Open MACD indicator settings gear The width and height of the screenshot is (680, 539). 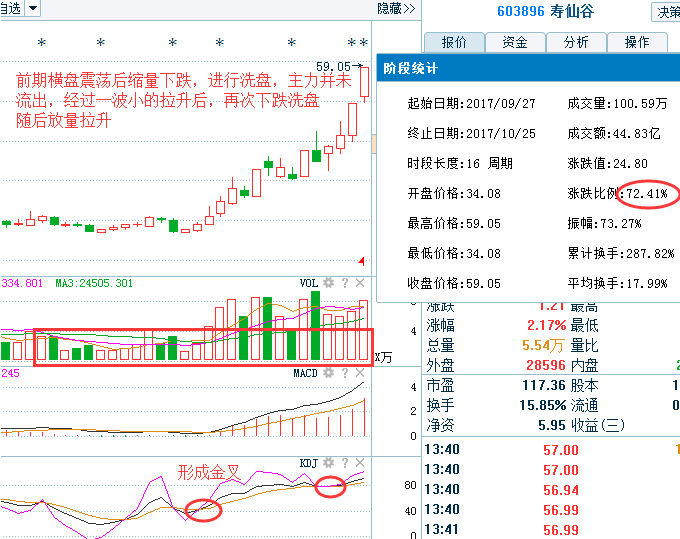click(329, 373)
